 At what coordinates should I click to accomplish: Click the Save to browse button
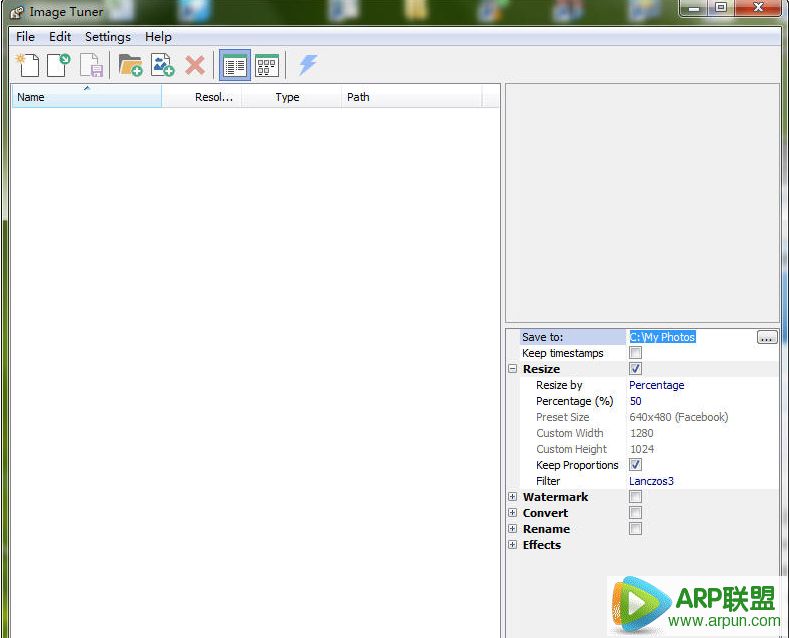(766, 337)
